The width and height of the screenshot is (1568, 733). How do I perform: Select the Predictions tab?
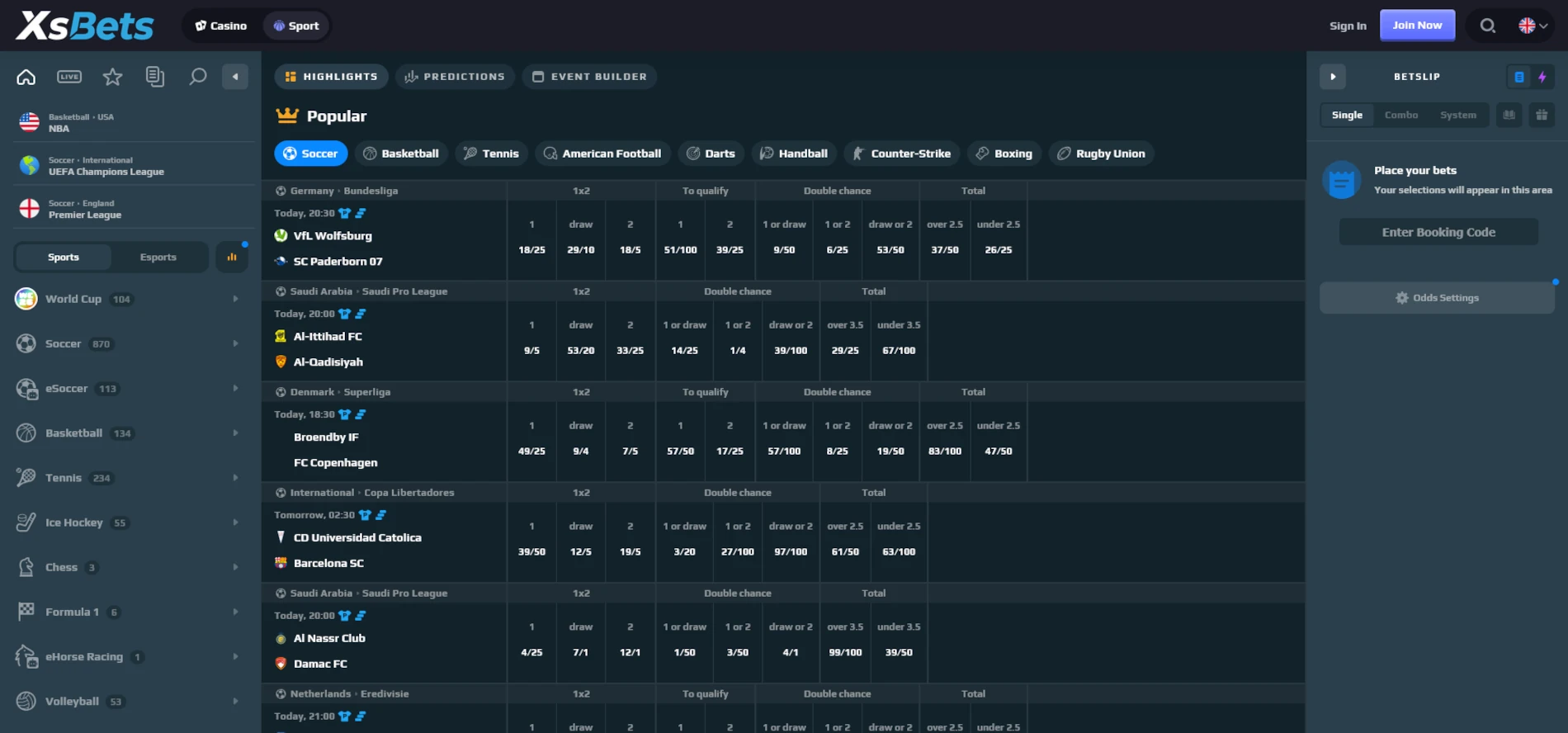tap(455, 77)
